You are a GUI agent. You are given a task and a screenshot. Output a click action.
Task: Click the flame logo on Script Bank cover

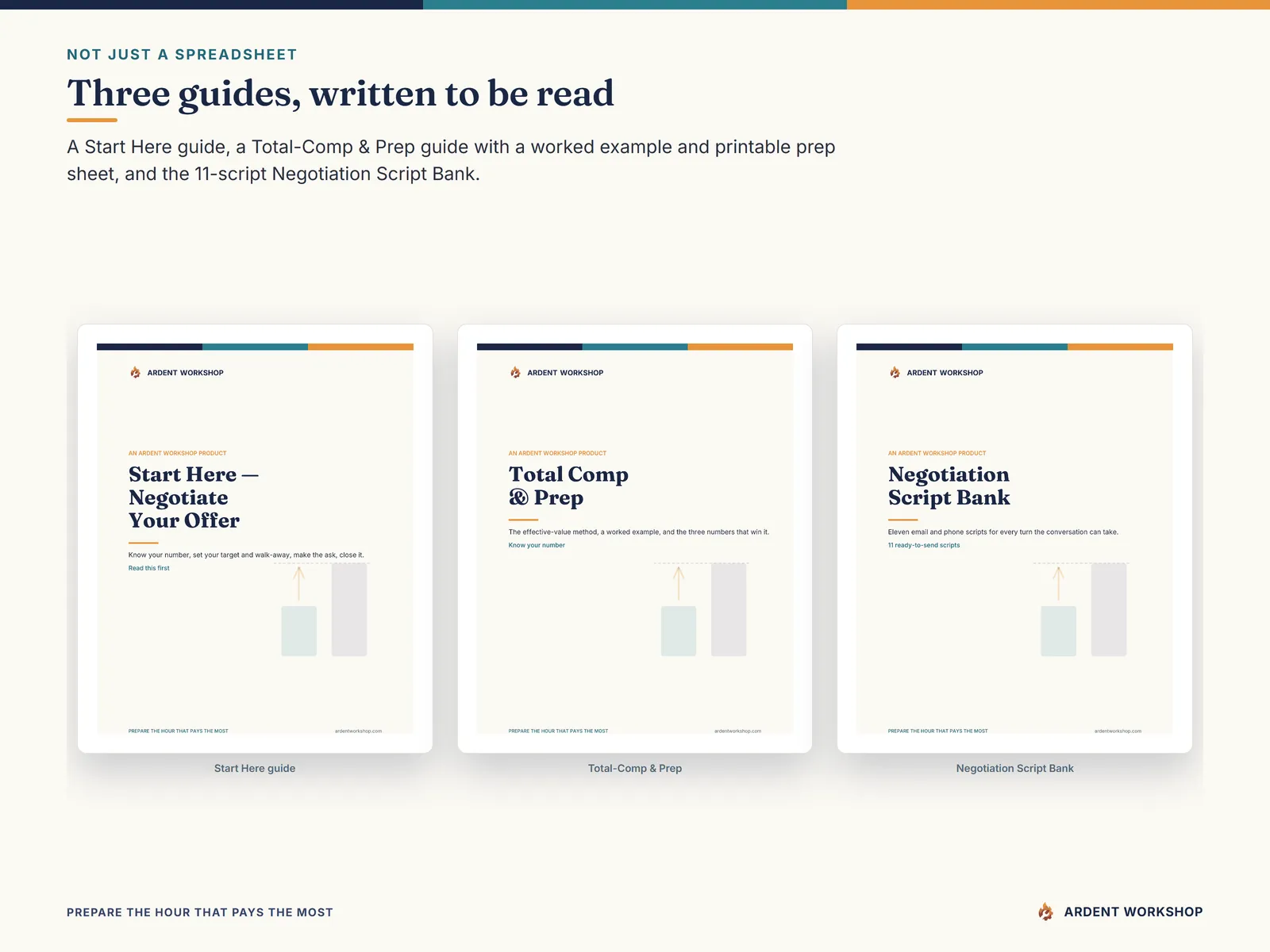[895, 372]
